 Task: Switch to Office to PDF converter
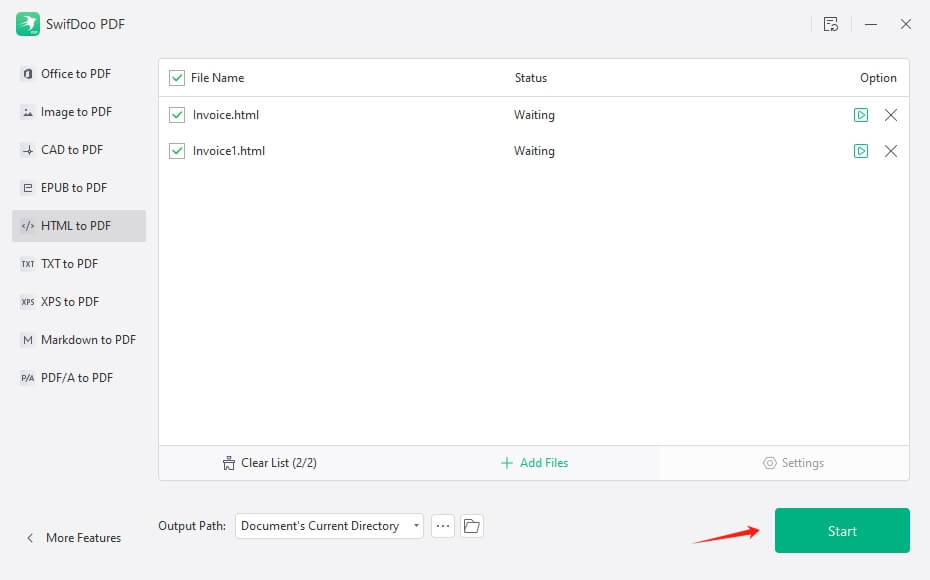point(79,74)
